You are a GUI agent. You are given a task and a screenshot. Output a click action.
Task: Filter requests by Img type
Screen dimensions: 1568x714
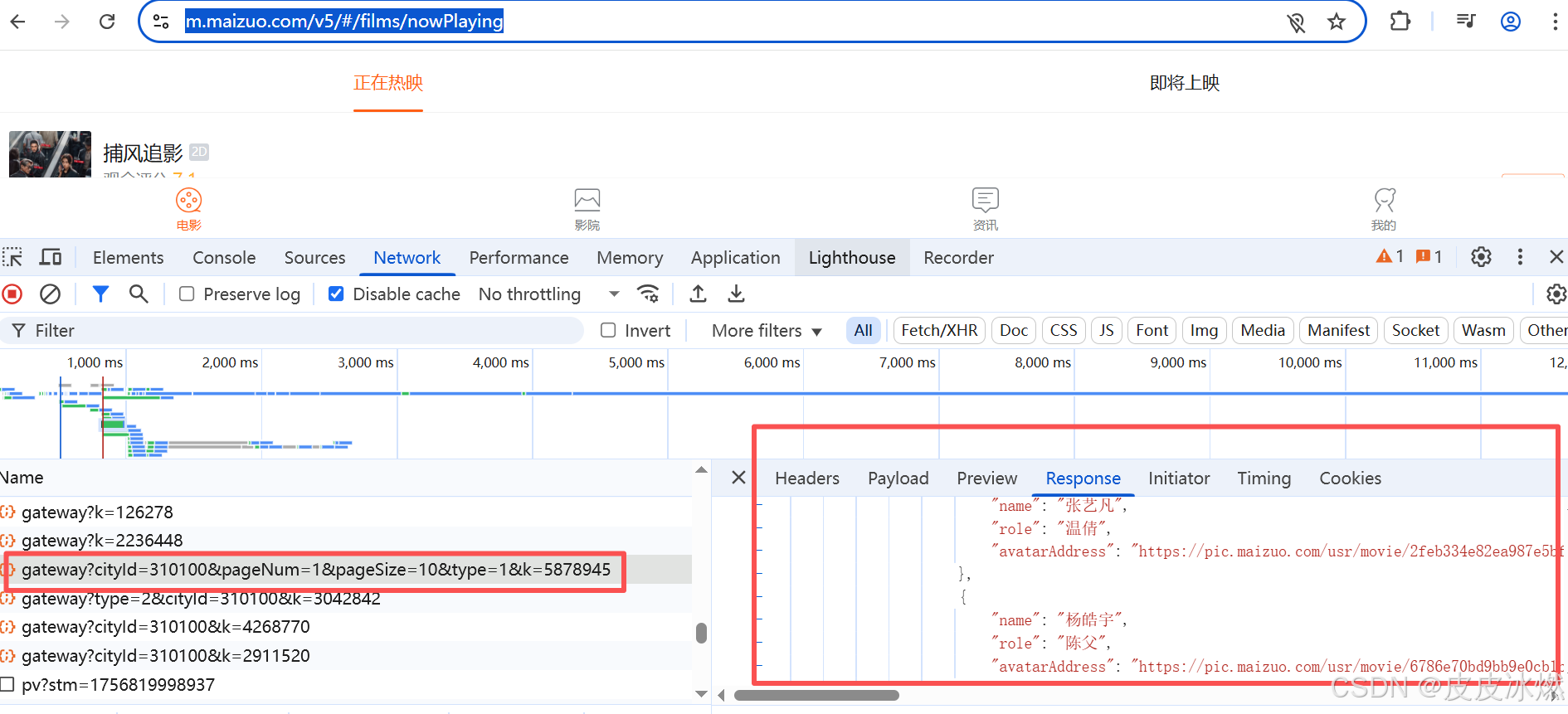(1204, 330)
